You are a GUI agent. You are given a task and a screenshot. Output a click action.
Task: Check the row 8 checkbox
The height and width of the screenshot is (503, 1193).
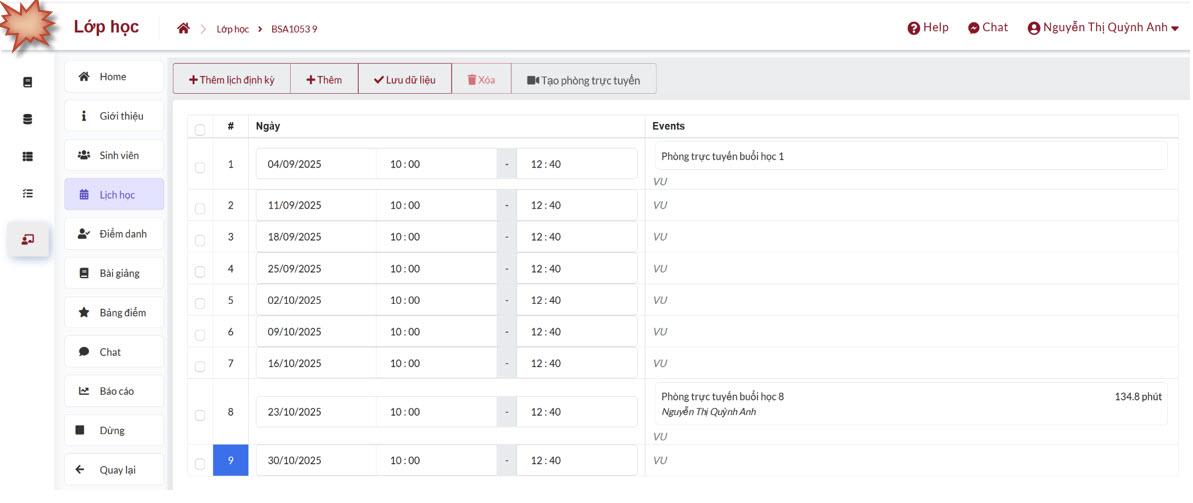tap(200, 415)
